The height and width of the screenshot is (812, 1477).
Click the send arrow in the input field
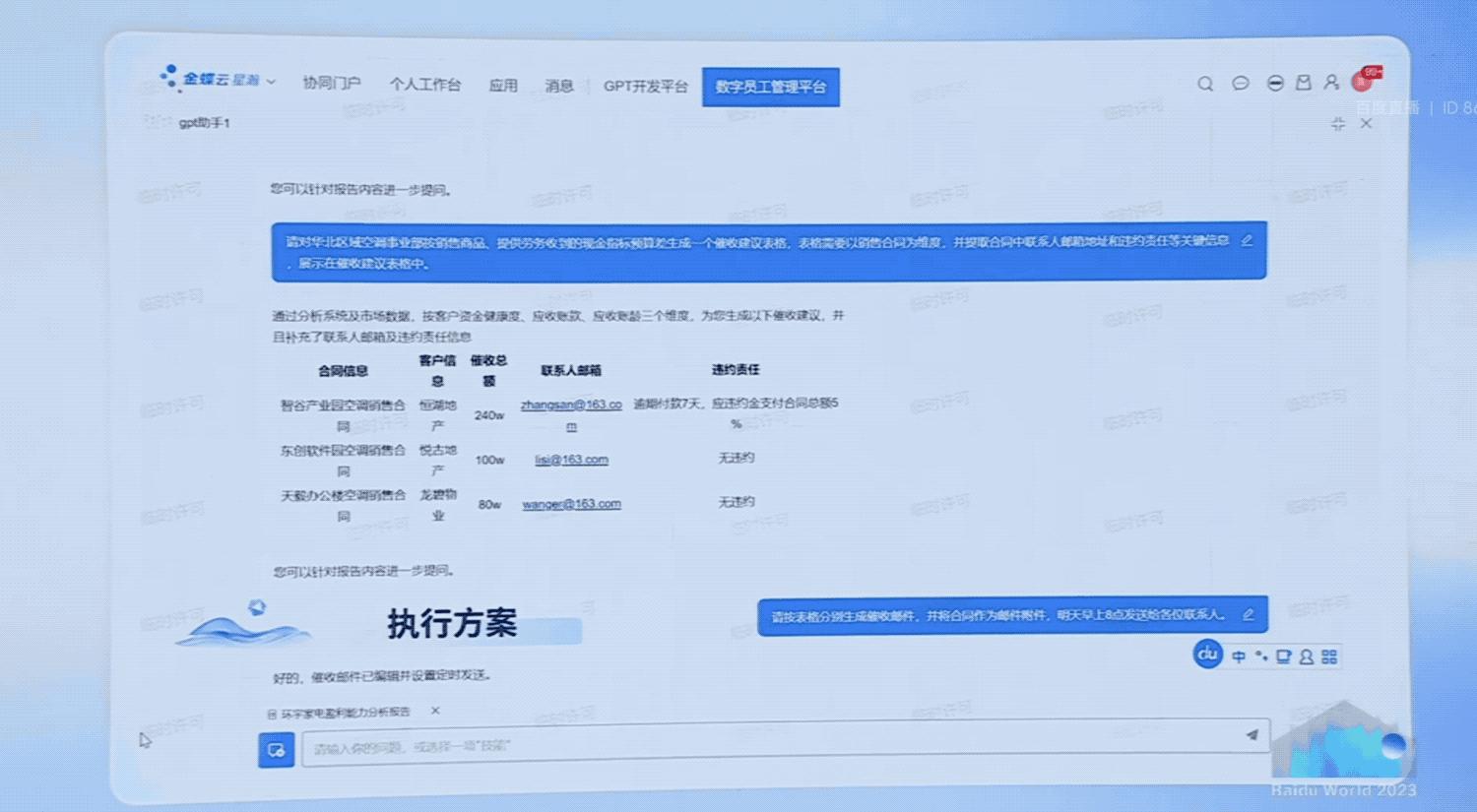(x=1251, y=736)
